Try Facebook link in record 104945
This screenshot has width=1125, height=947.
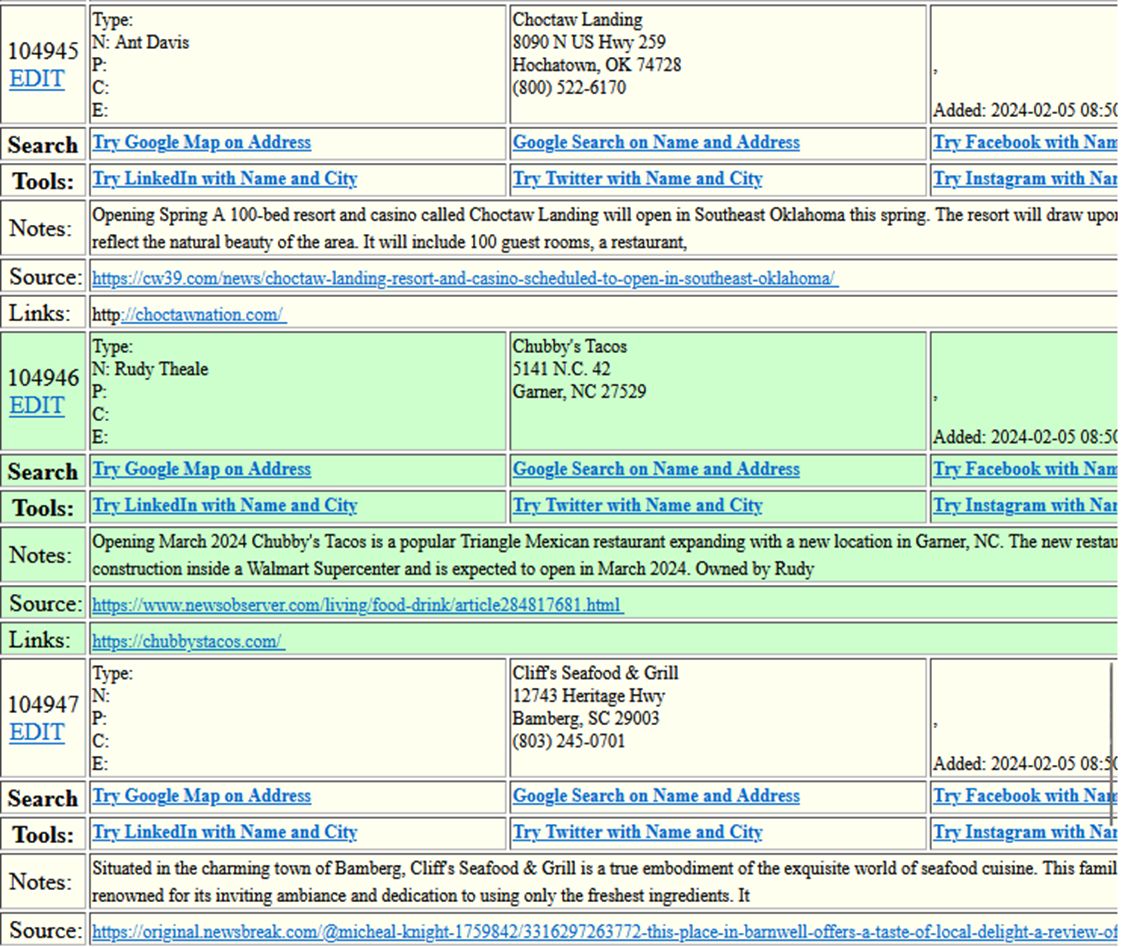[x=1025, y=142]
